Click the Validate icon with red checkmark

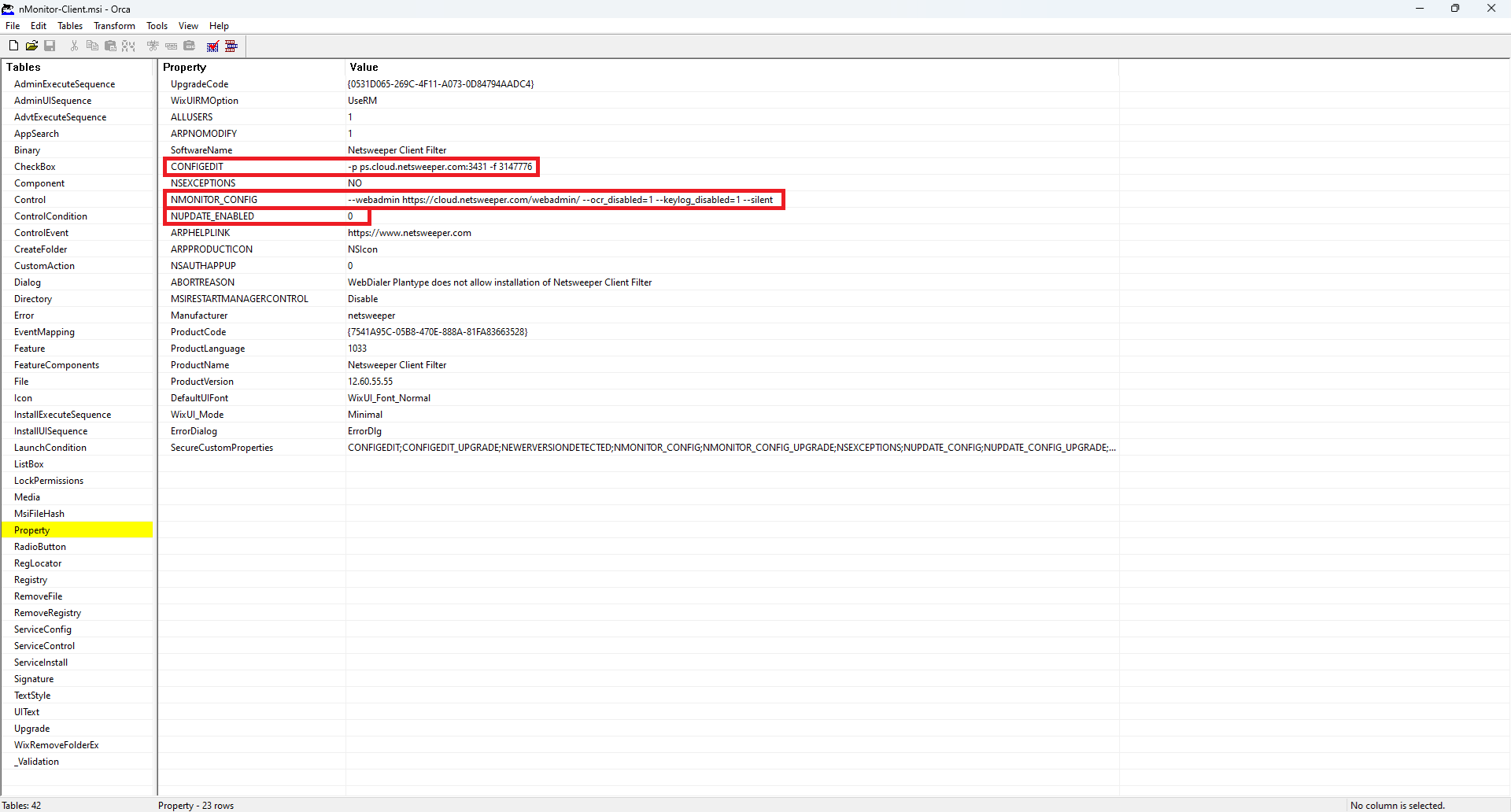pyautogui.click(x=212, y=46)
